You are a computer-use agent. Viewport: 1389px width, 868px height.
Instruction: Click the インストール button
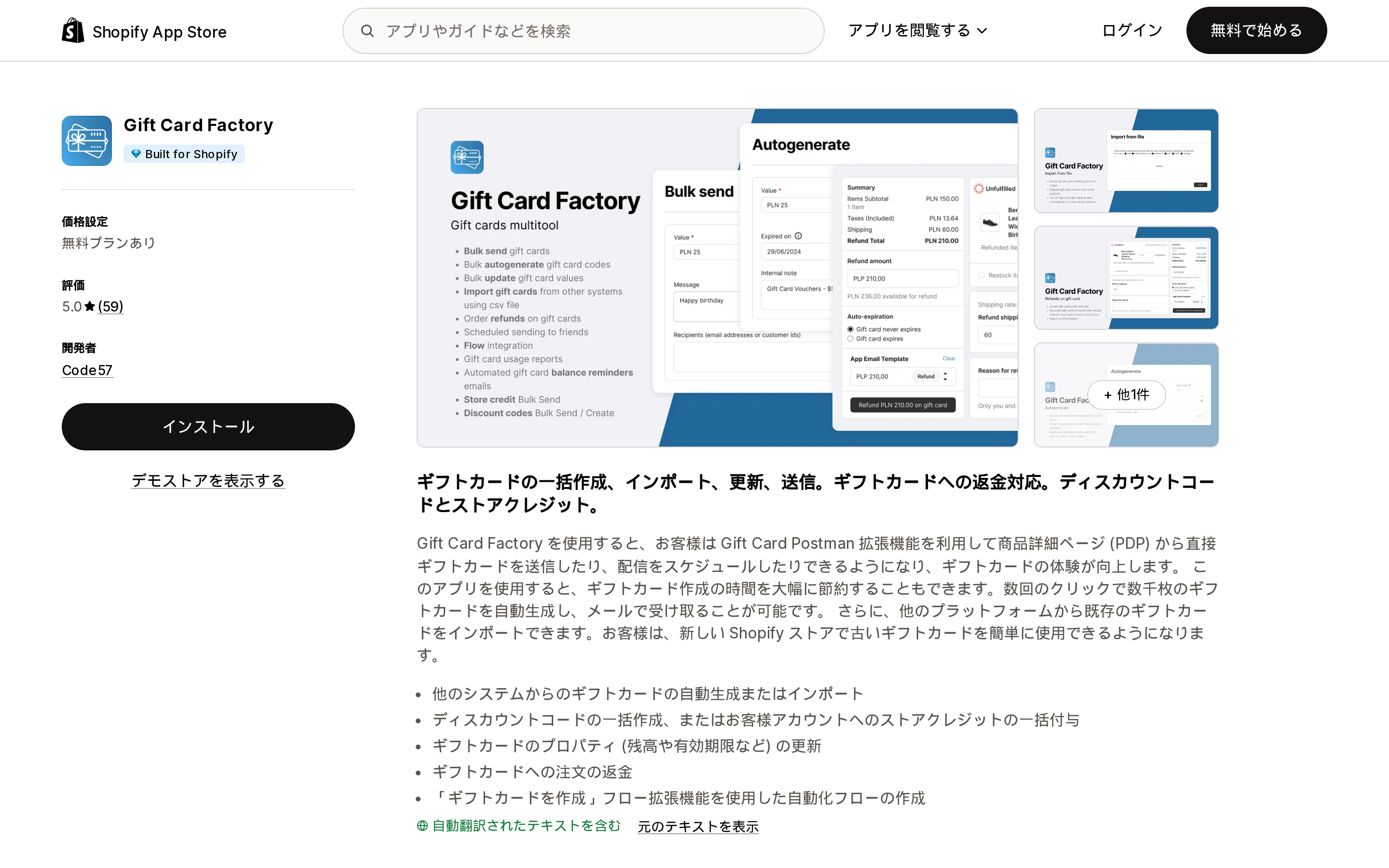(208, 427)
